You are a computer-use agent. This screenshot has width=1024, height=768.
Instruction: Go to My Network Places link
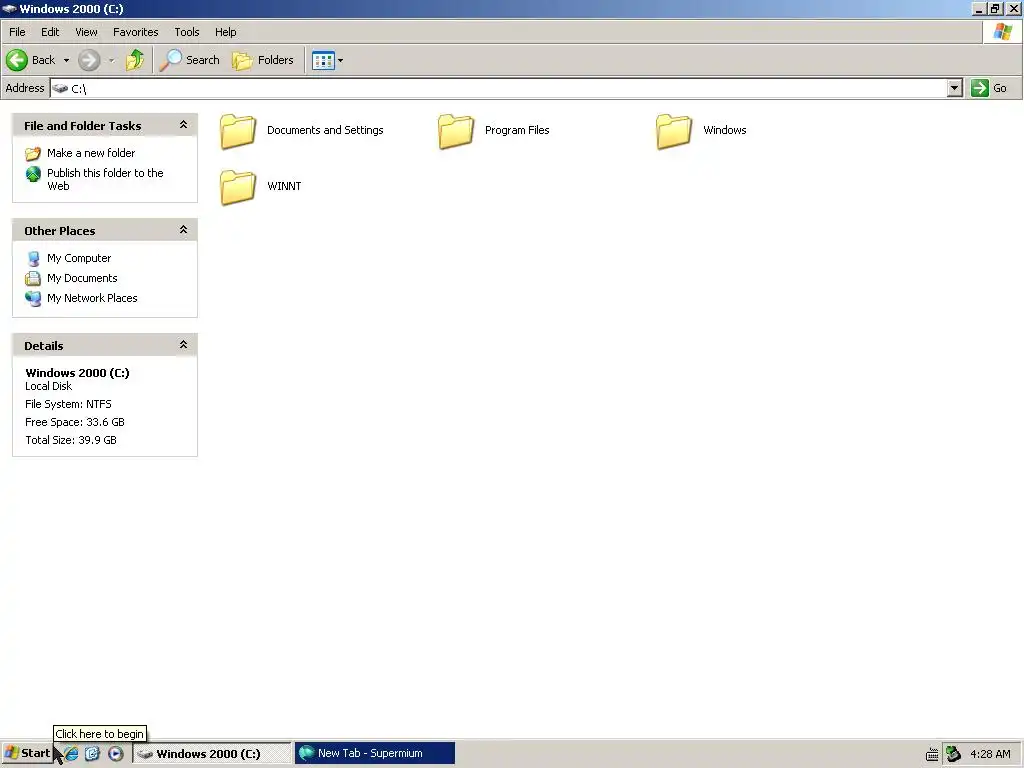tap(92, 298)
